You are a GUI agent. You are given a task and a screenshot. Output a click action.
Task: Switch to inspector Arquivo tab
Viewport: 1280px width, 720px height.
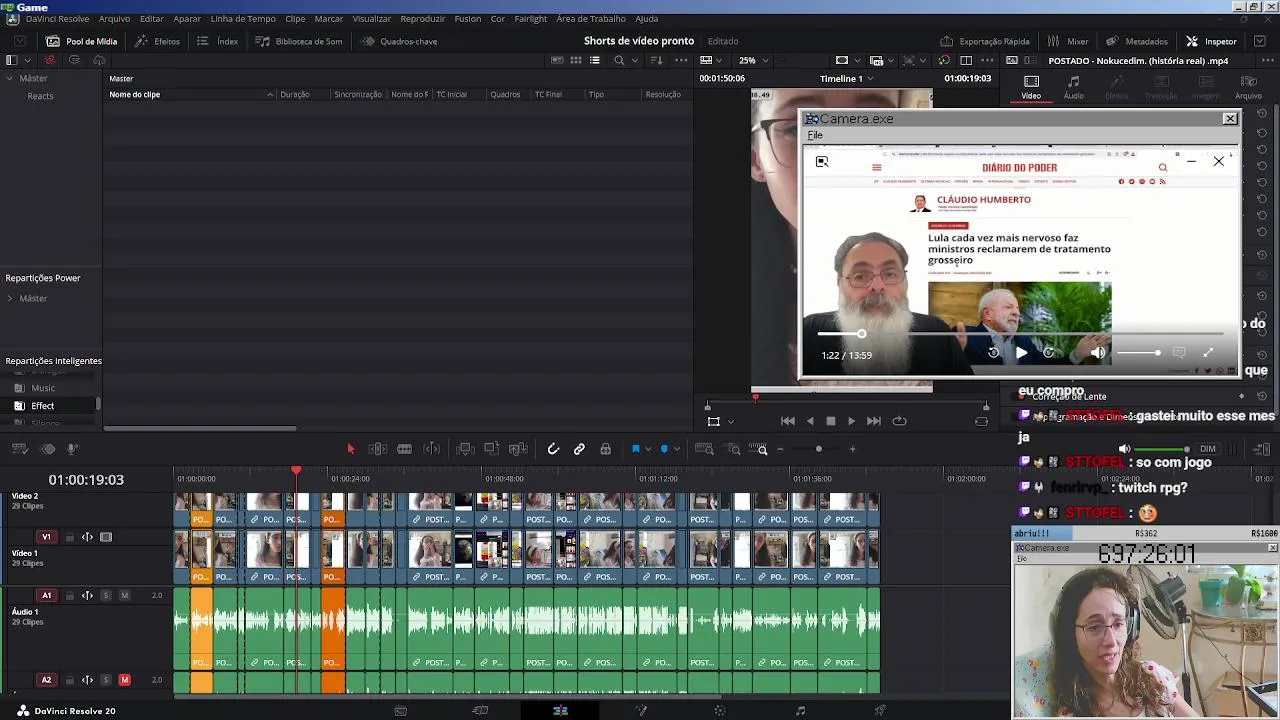1249,87
